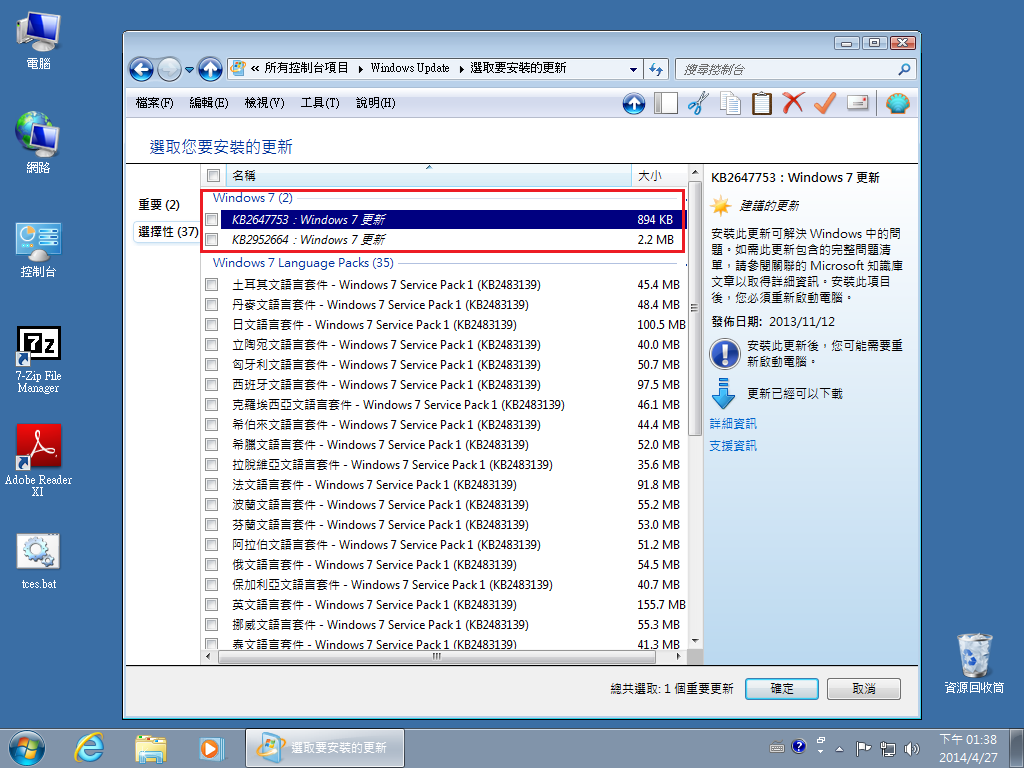The image size is (1024, 768).
Task: Expand the breadcrumb arrow after 所有控制台項目
Action: (x=360, y=69)
